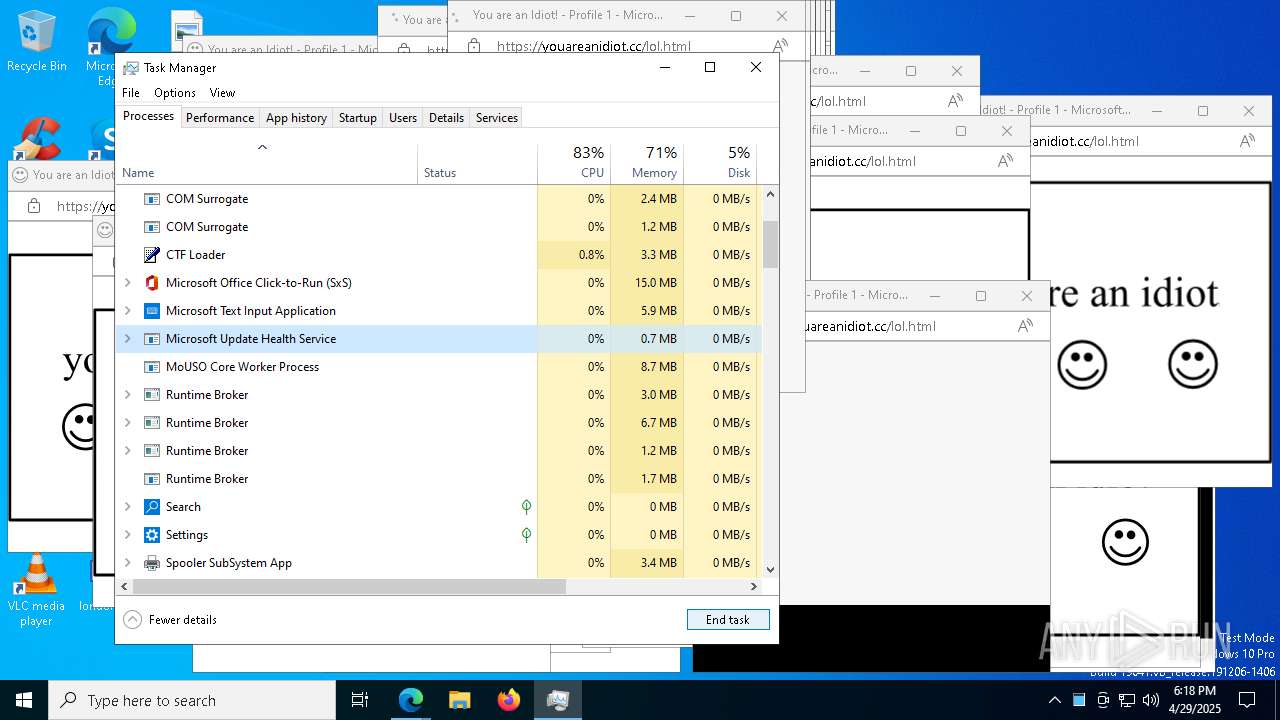Expand Microsoft Text Input Application process
The height and width of the screenshot is (720, 1280).
pyautogui.click(x=127, y=311)
